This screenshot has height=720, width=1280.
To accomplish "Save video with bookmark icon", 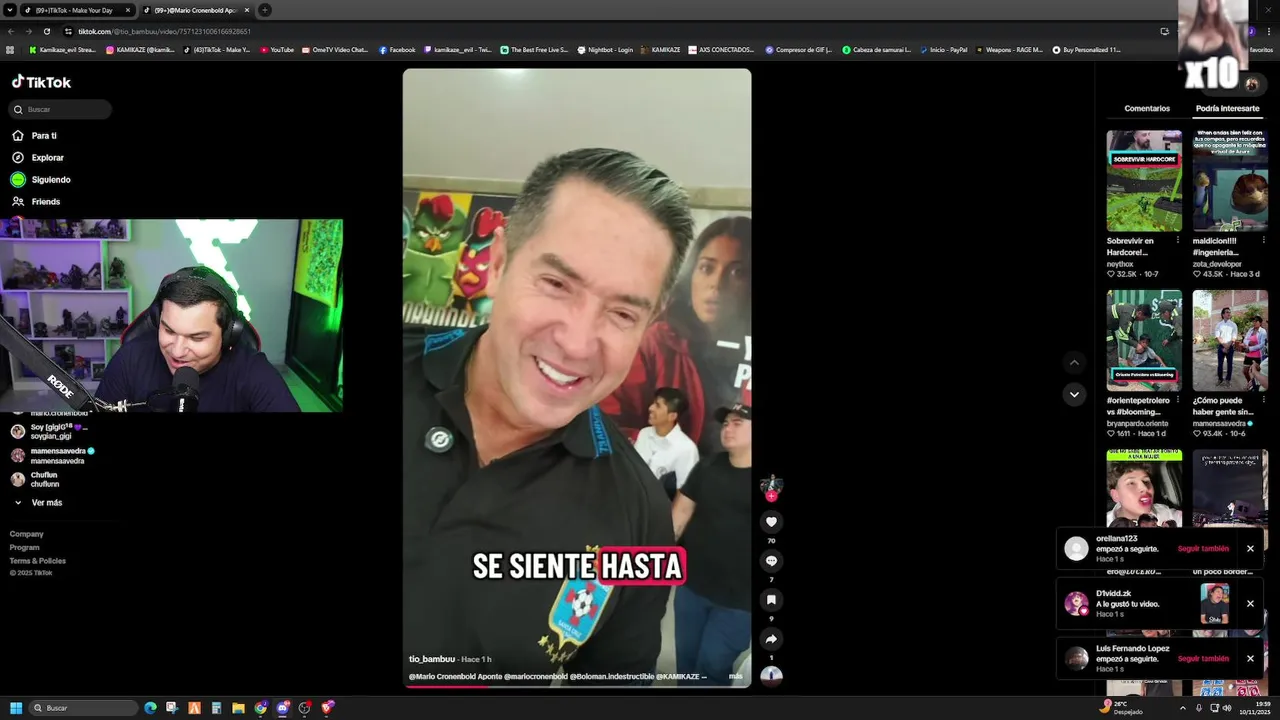I will 771,599.
